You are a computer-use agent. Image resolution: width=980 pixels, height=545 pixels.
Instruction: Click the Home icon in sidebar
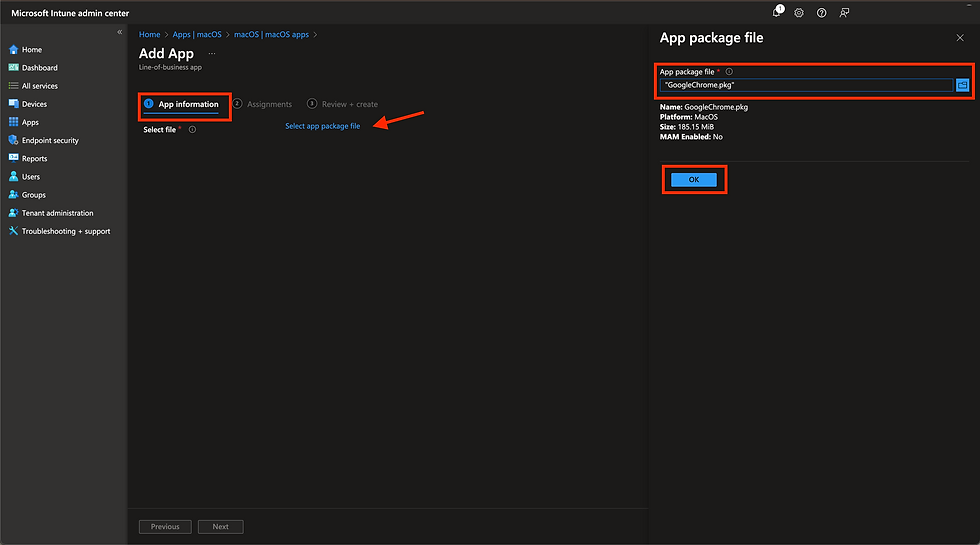pos(13,49)
